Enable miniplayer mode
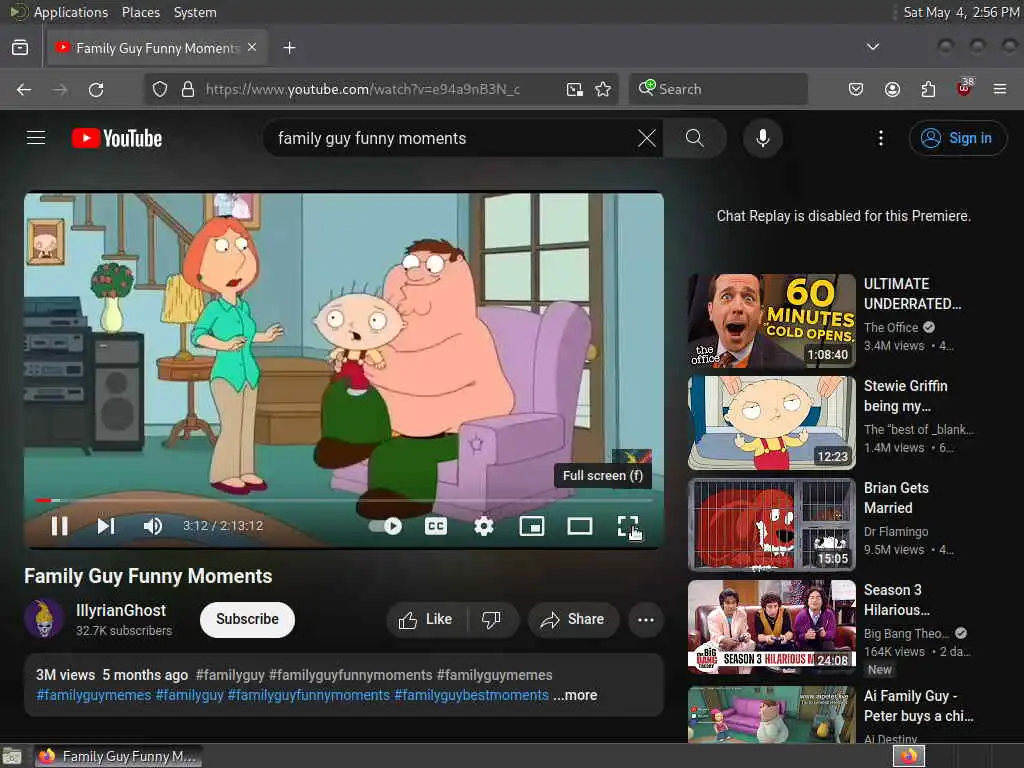Viewport: 1024px width, 768px height. tap(532, 526)
